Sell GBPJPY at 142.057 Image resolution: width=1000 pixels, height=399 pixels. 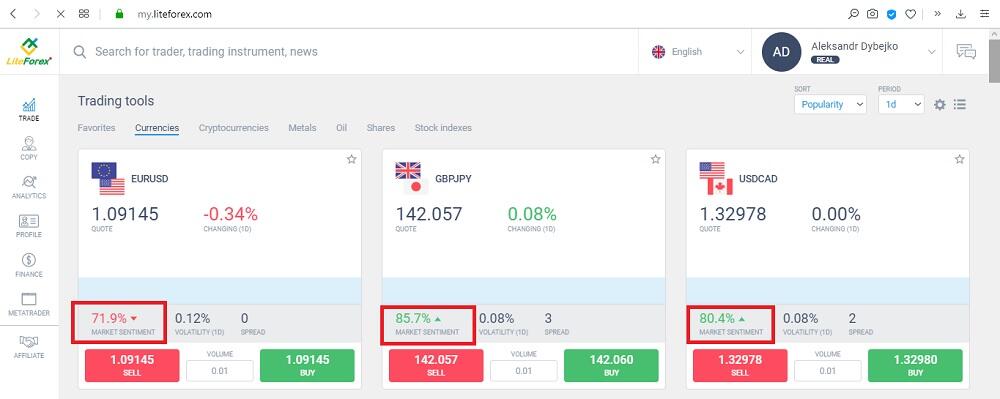point(436,366)
